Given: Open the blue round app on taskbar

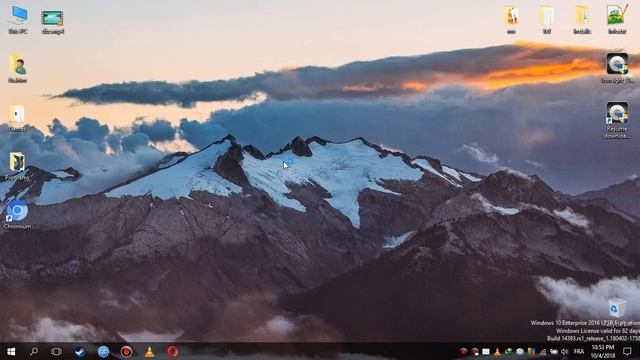Looking at the screenshot, I should tap(103, 351).
